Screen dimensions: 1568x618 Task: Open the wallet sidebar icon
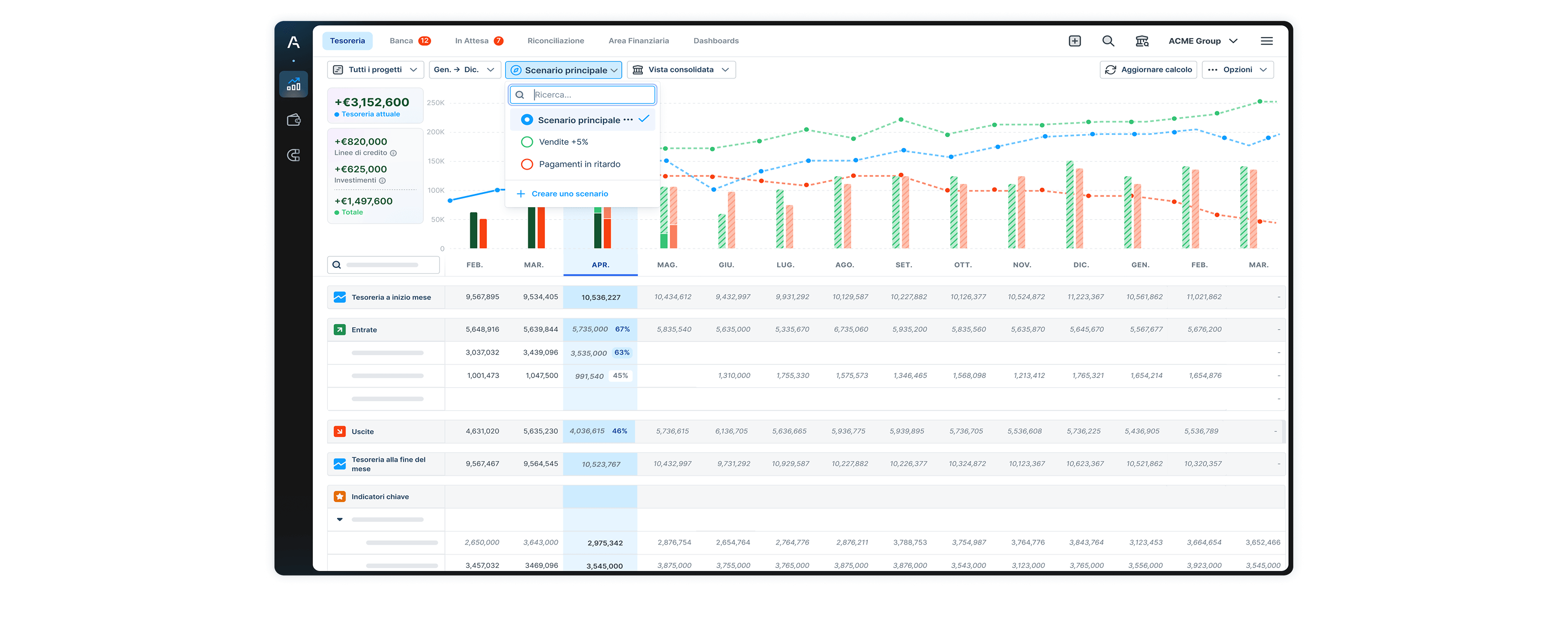point(293,120)
